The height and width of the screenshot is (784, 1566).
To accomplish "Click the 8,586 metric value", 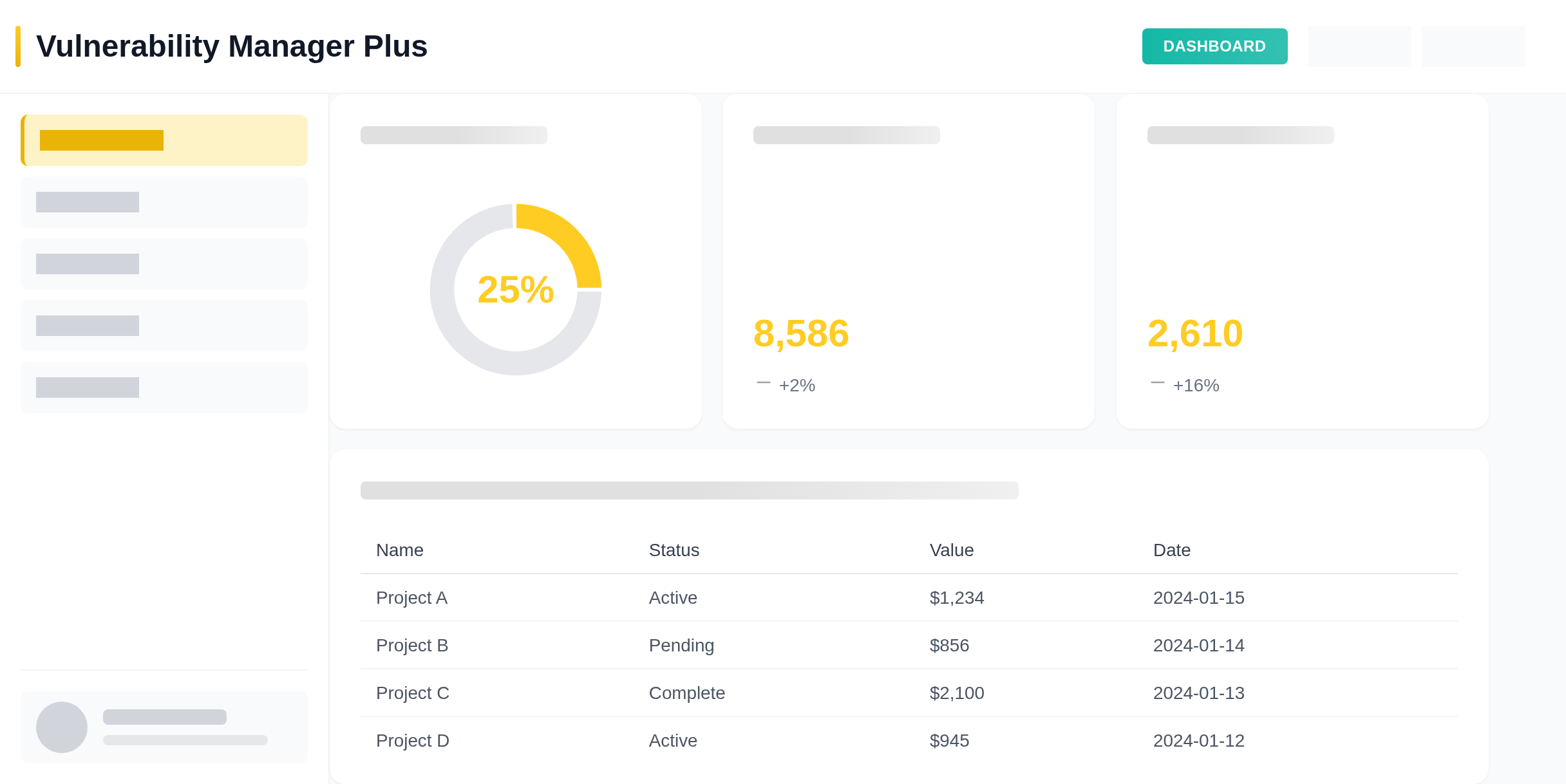I will pyautogui.click(x=801, y=333).
